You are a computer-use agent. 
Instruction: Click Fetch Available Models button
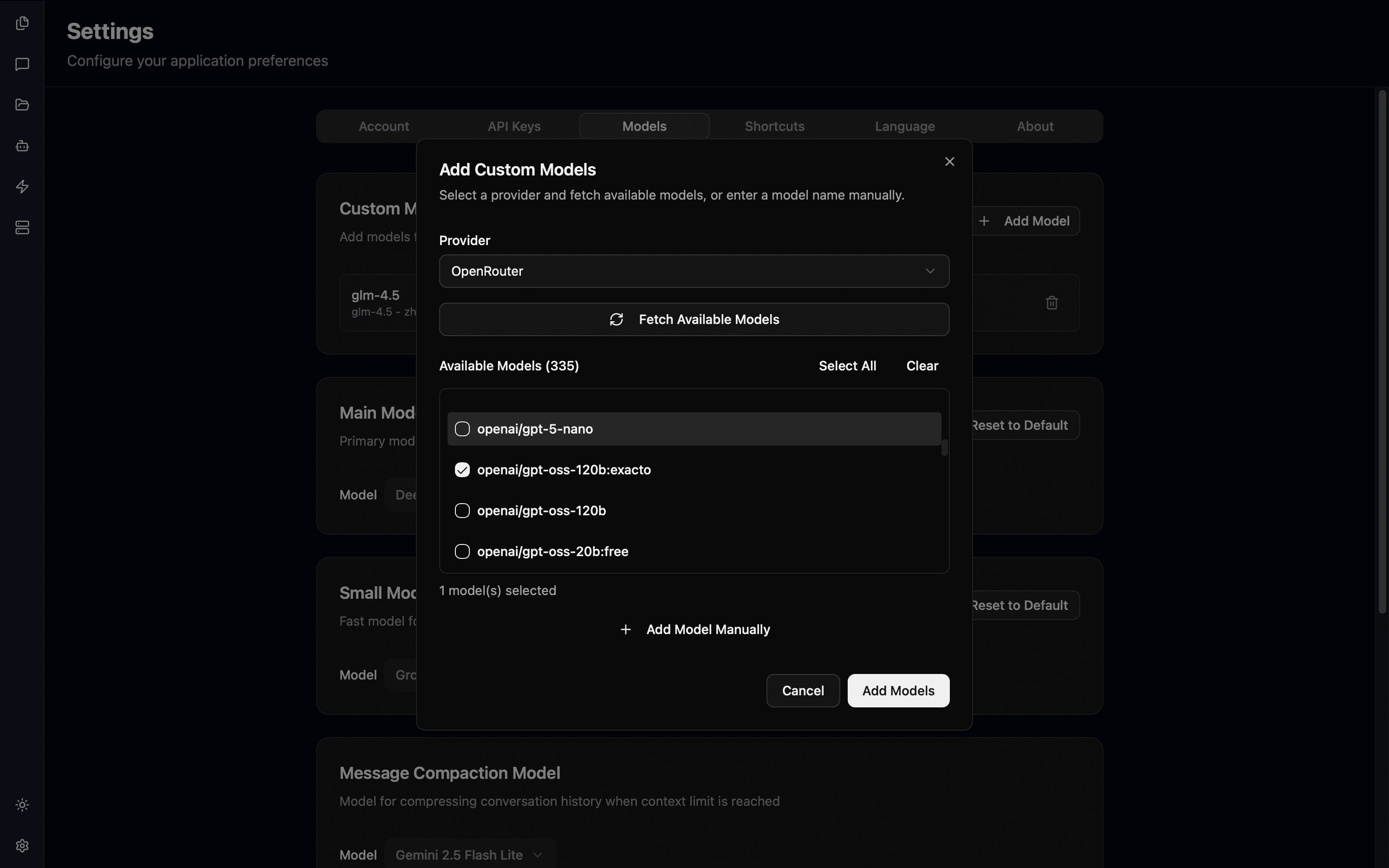coord(694,319)
